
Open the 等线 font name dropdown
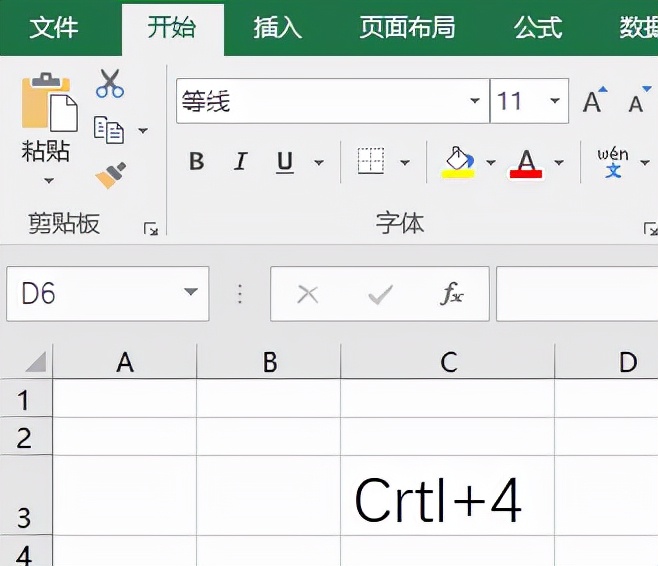coord(475,101)
